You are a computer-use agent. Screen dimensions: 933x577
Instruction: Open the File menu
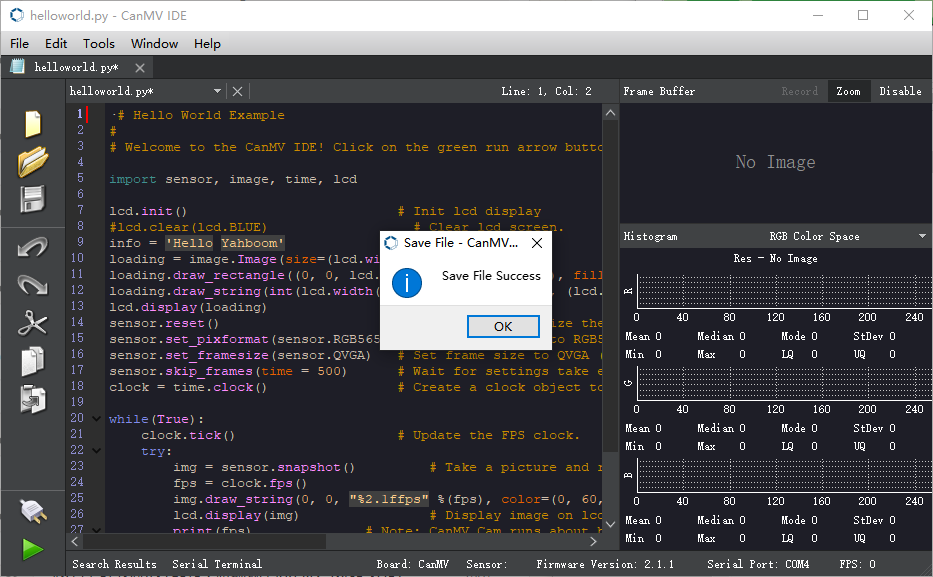19,43
